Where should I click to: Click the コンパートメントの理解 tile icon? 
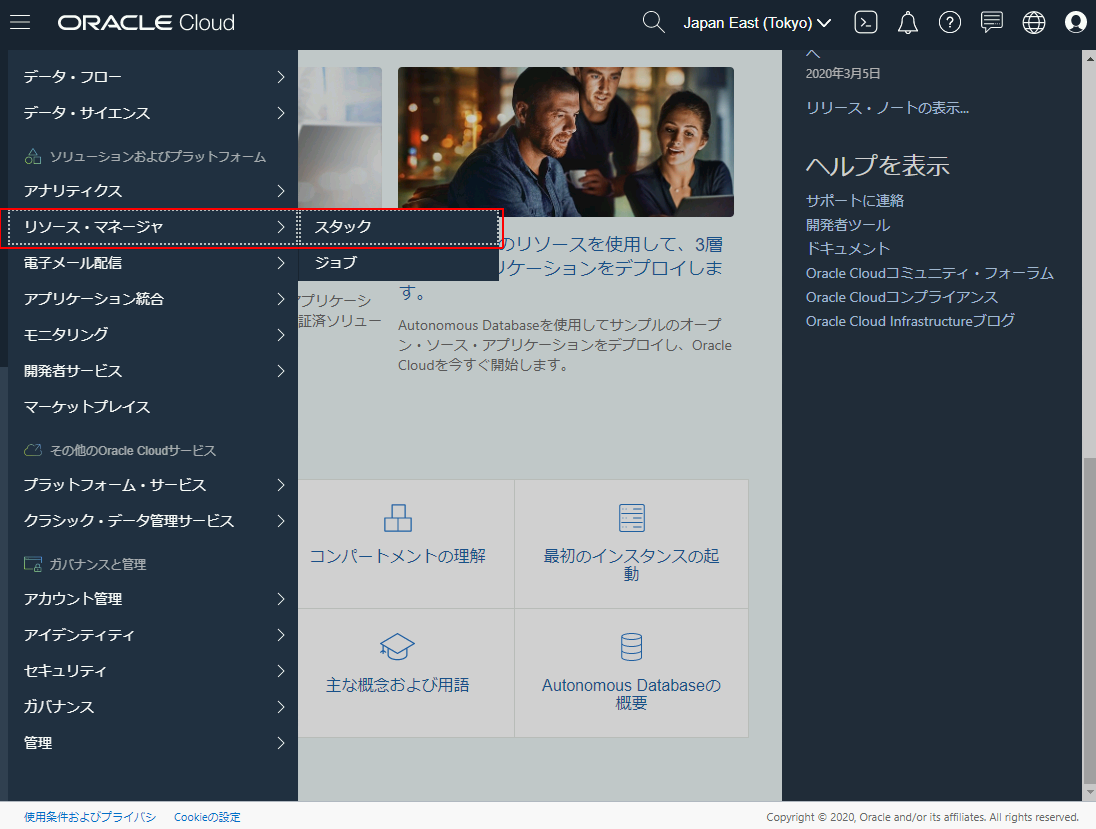(398, 518)
